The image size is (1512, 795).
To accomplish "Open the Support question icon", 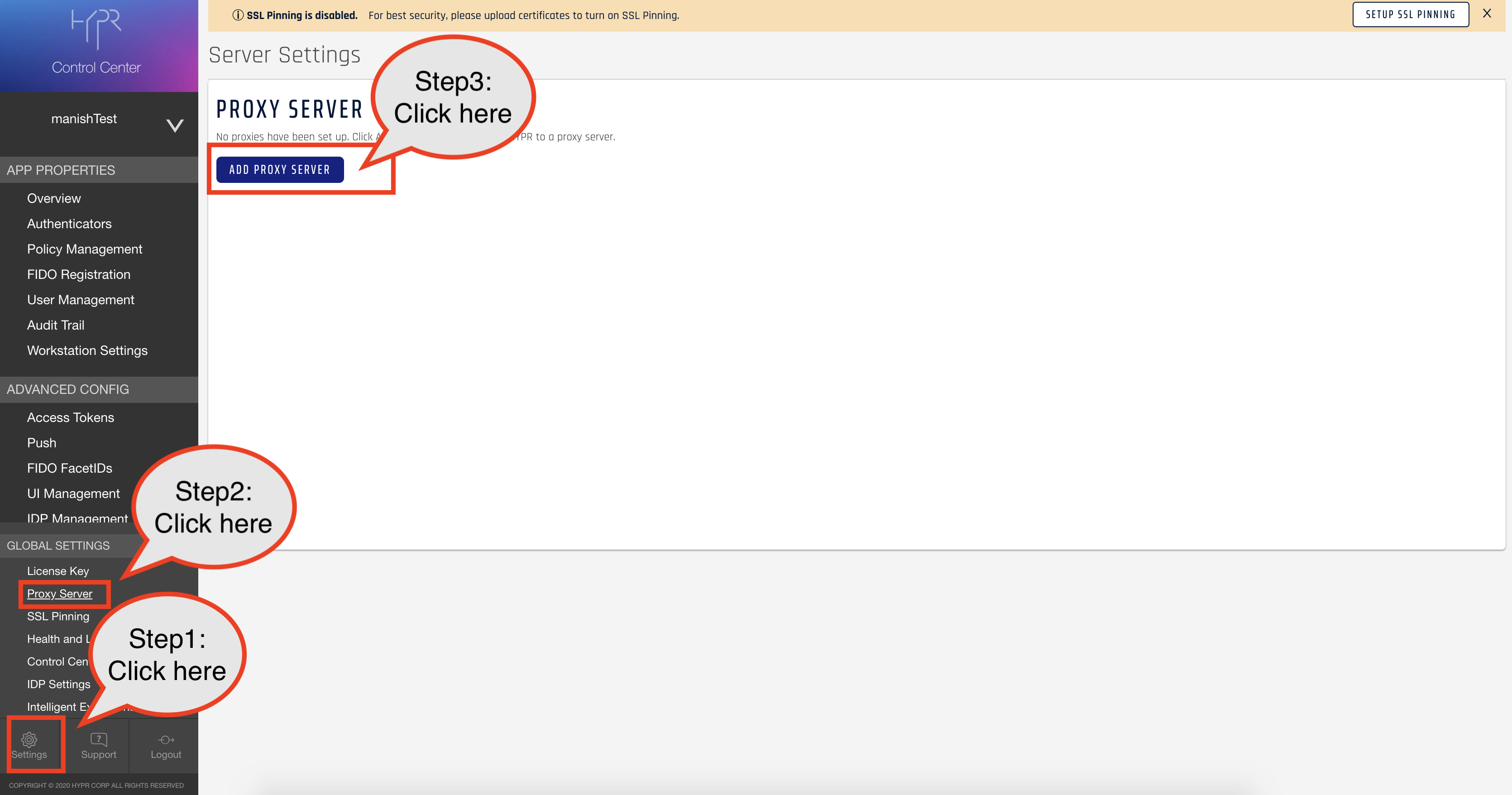I will click(x=99, y=739).
